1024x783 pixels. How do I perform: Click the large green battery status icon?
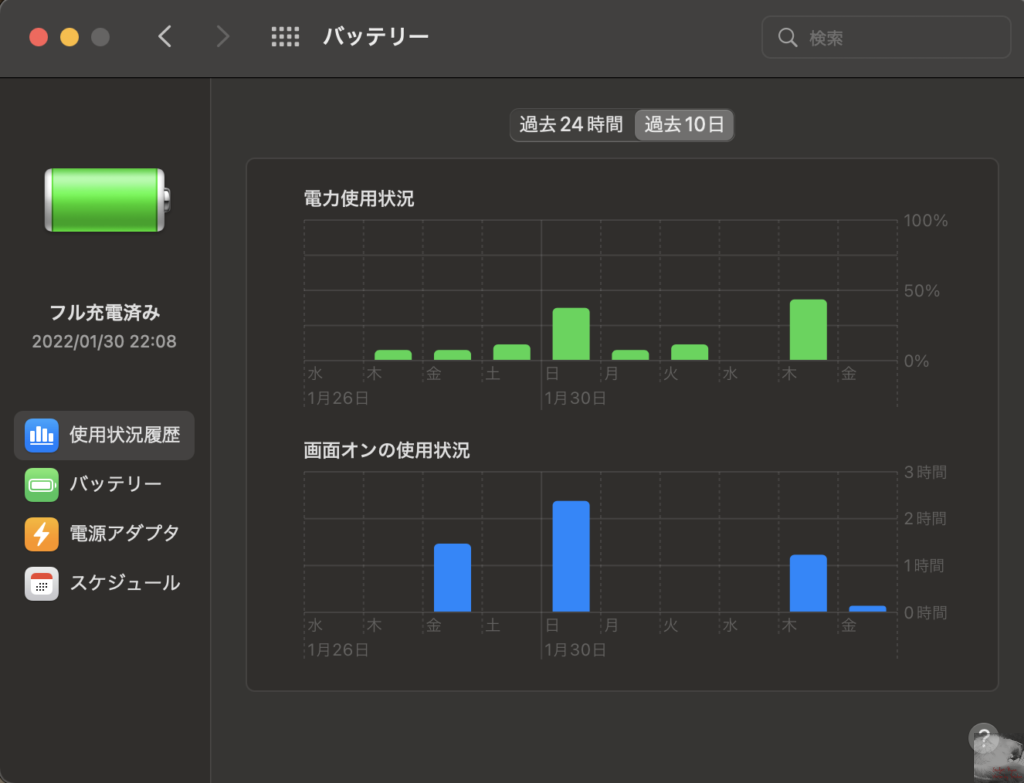pyautogui.click(x=104, y=198)
